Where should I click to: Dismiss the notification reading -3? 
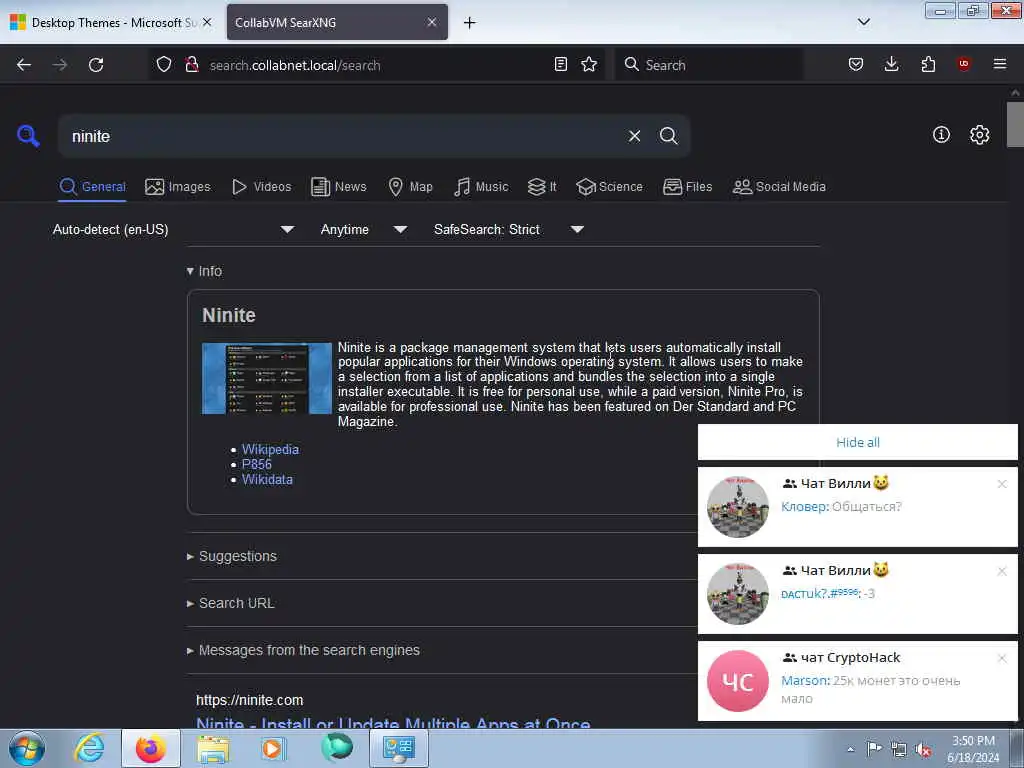point(1002,571)
